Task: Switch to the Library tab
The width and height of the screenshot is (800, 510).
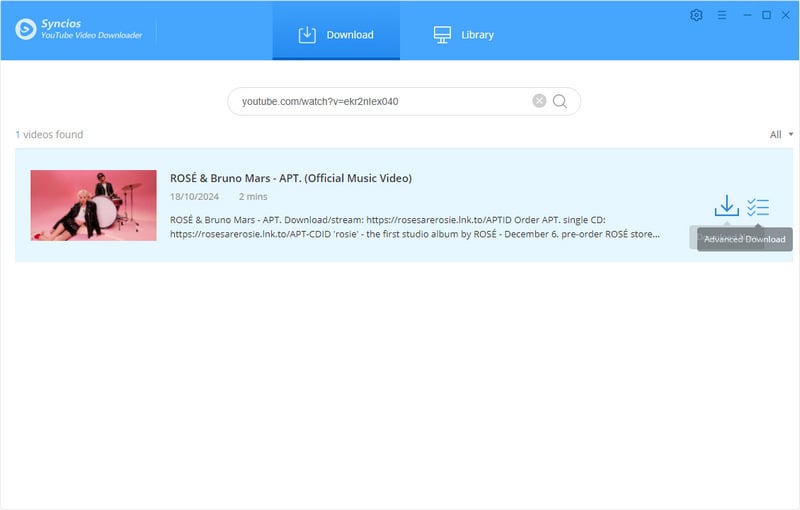Action: coord(463,35)
